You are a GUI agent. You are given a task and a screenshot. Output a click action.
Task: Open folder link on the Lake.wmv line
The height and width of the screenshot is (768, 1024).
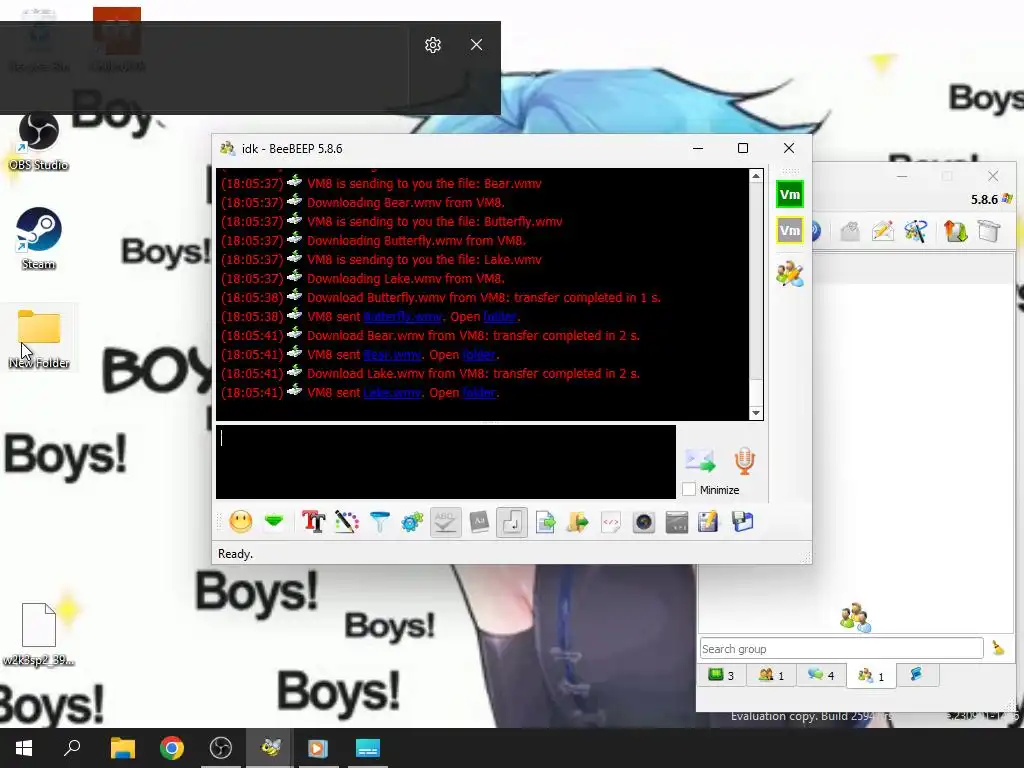point(479,392)
